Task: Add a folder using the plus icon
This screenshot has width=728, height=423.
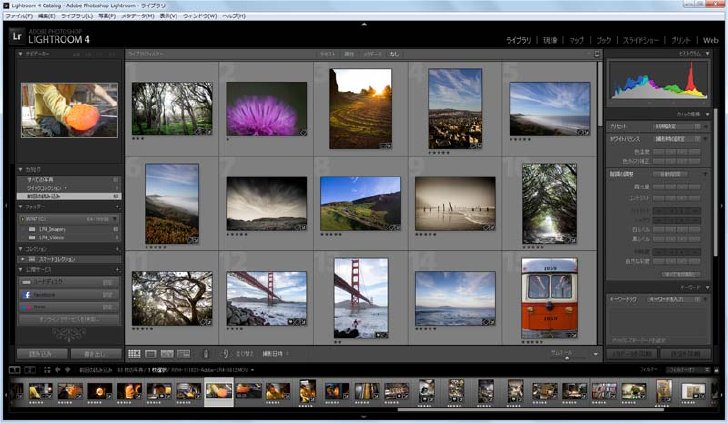Action: click(x=117, y=207)
